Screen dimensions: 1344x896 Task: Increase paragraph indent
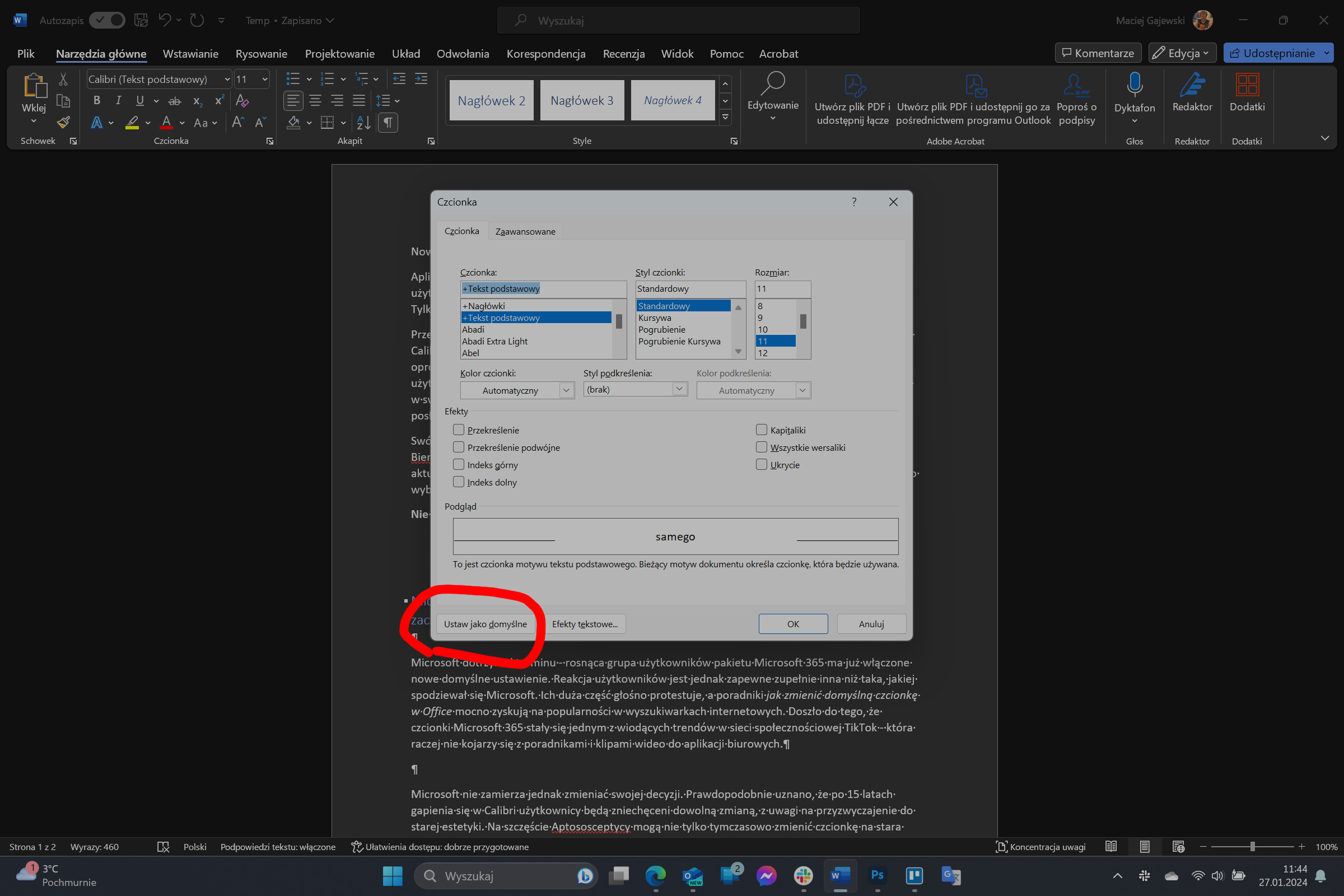(x=421, y=79)
